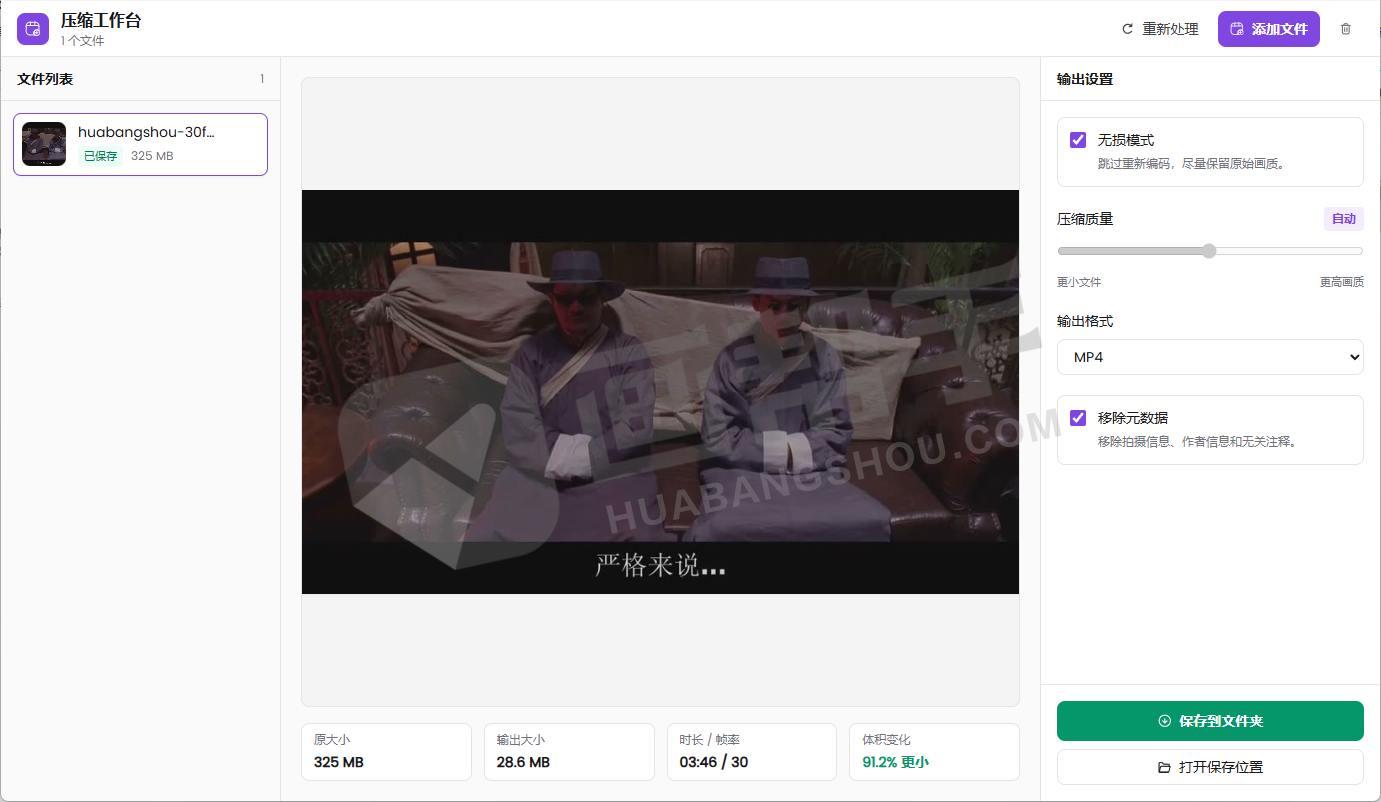
Task: Click the 91.2% 更小 size change value
Action: [895, 762]
